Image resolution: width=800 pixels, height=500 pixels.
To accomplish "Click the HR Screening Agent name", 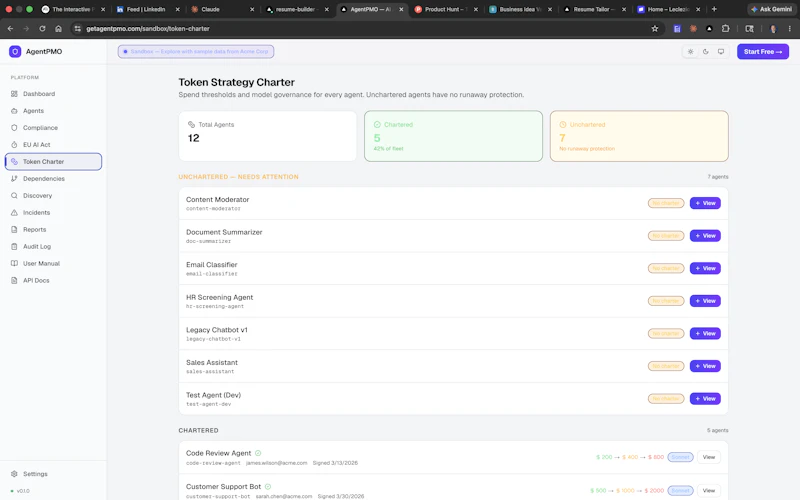I will (219, 297).
